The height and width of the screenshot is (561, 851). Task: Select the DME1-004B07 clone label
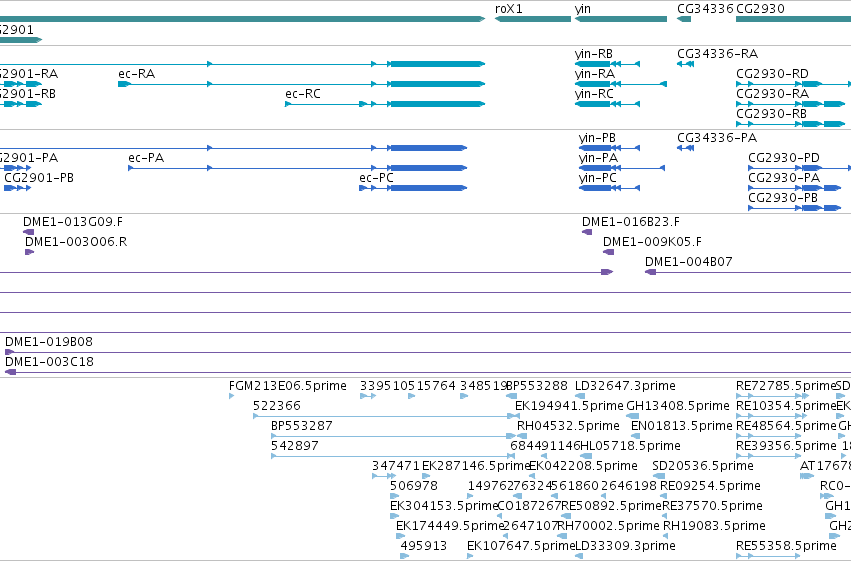pos(688,262)
